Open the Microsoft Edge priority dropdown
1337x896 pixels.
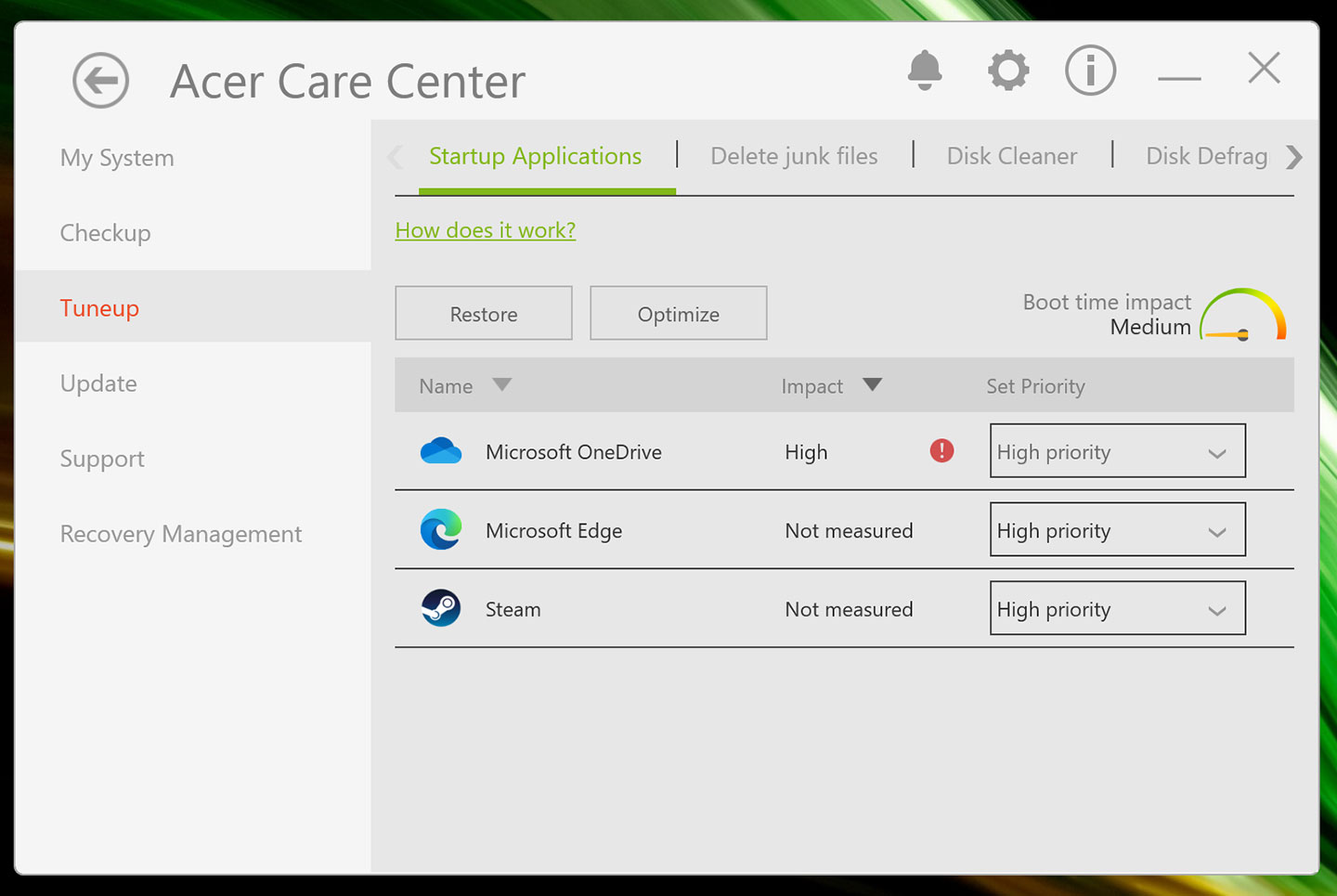pos(1117,530)
